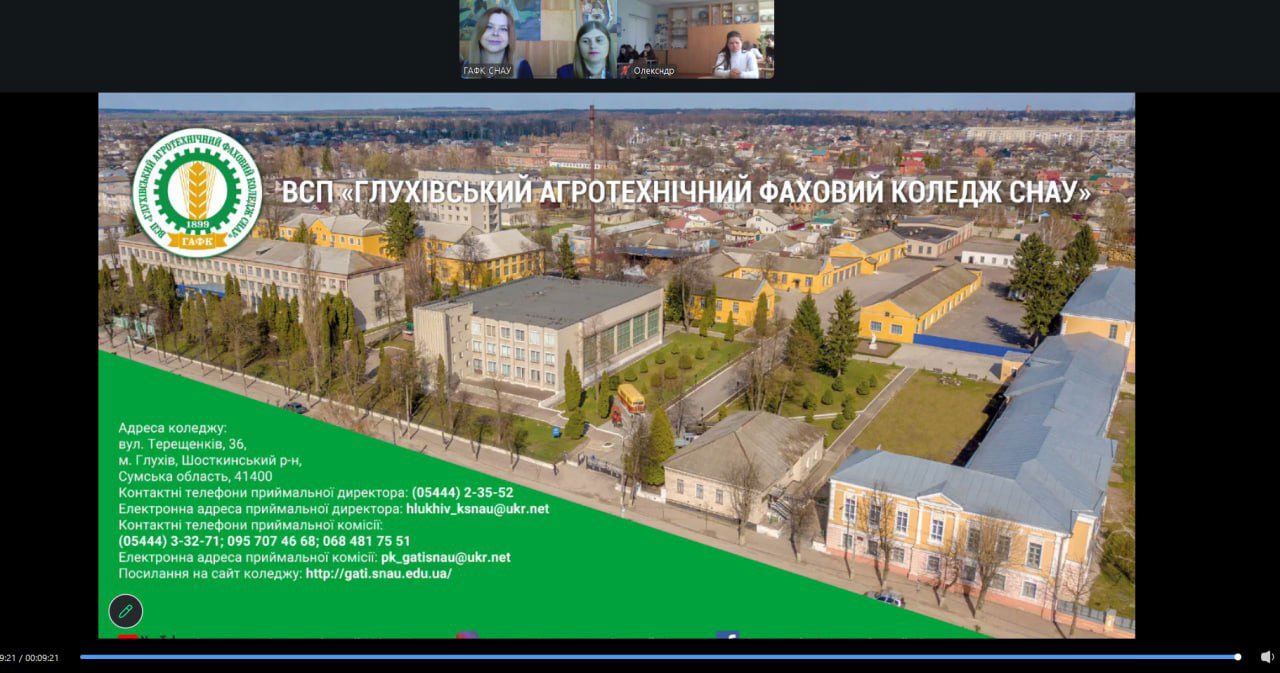Click the pk_gatisnau@ukr.net email address
Viewport: 1280px width, 673px height.
tap(446, 558)
